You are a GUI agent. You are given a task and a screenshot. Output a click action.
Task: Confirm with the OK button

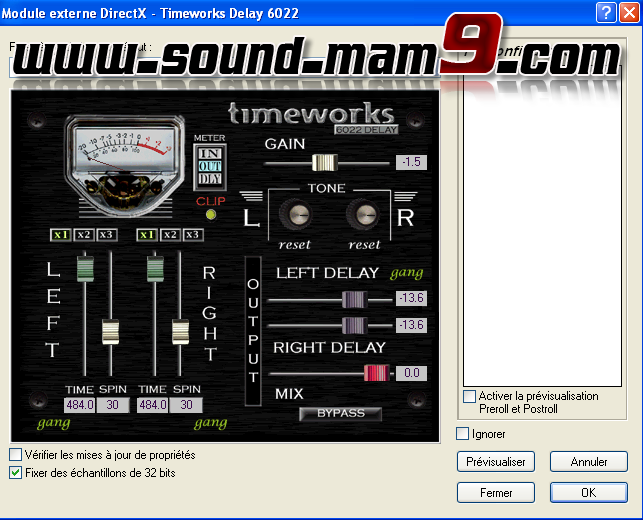pyautogui.click(x=589, y=493)
